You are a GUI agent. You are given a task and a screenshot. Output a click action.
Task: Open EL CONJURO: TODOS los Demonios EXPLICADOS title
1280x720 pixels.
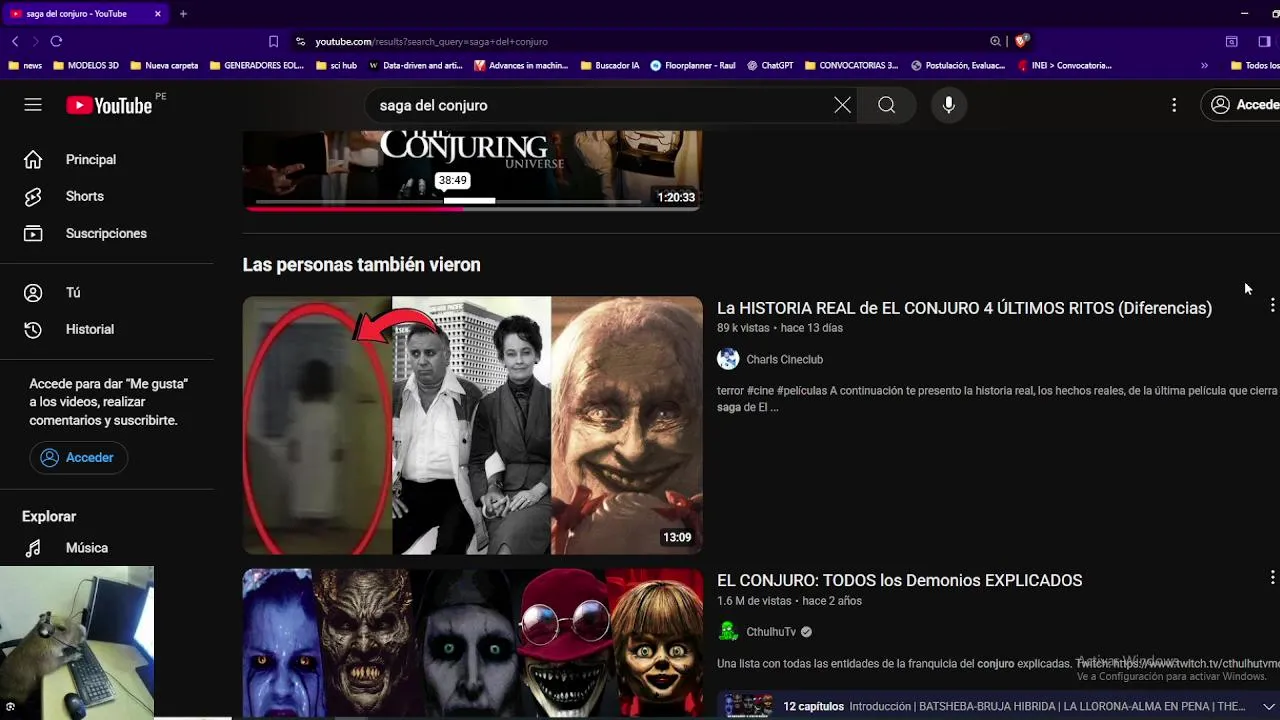[899, 581]
